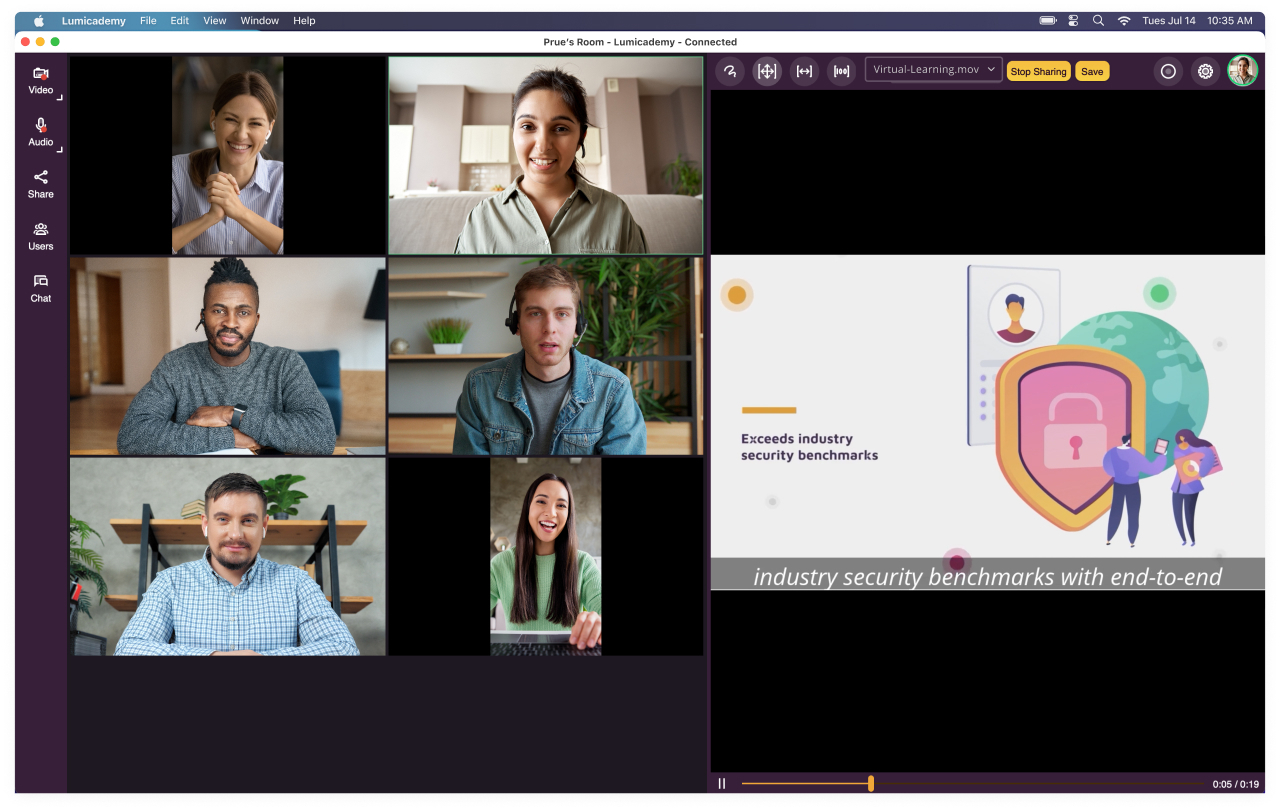Click the fit-to-screen arrows icon

click(767, 71)
